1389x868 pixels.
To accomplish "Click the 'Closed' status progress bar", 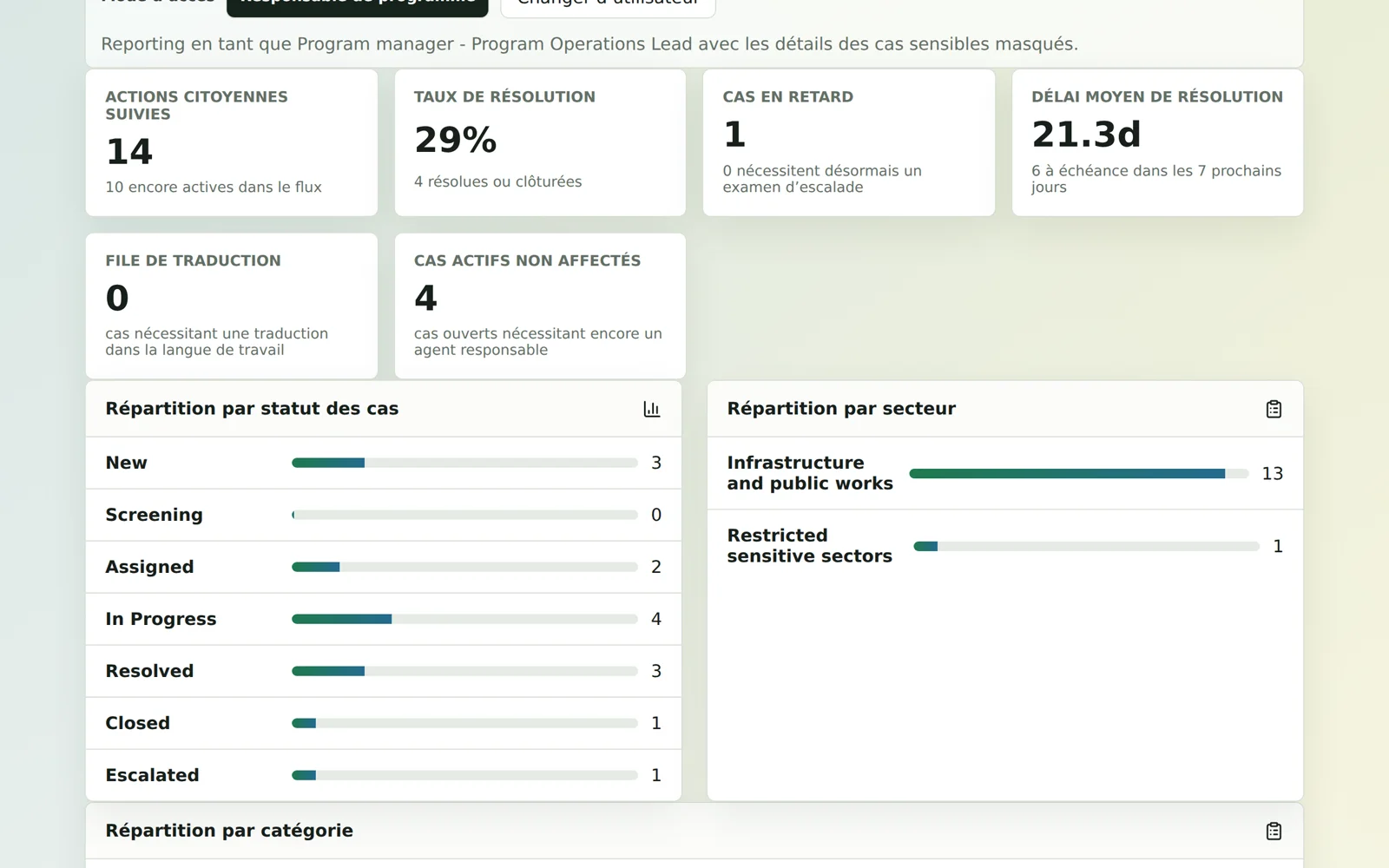I will [x=464, y=723].
